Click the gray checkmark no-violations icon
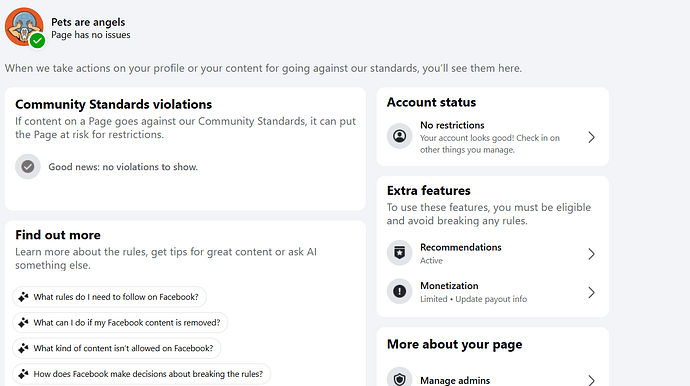 [x=28, y=166]
